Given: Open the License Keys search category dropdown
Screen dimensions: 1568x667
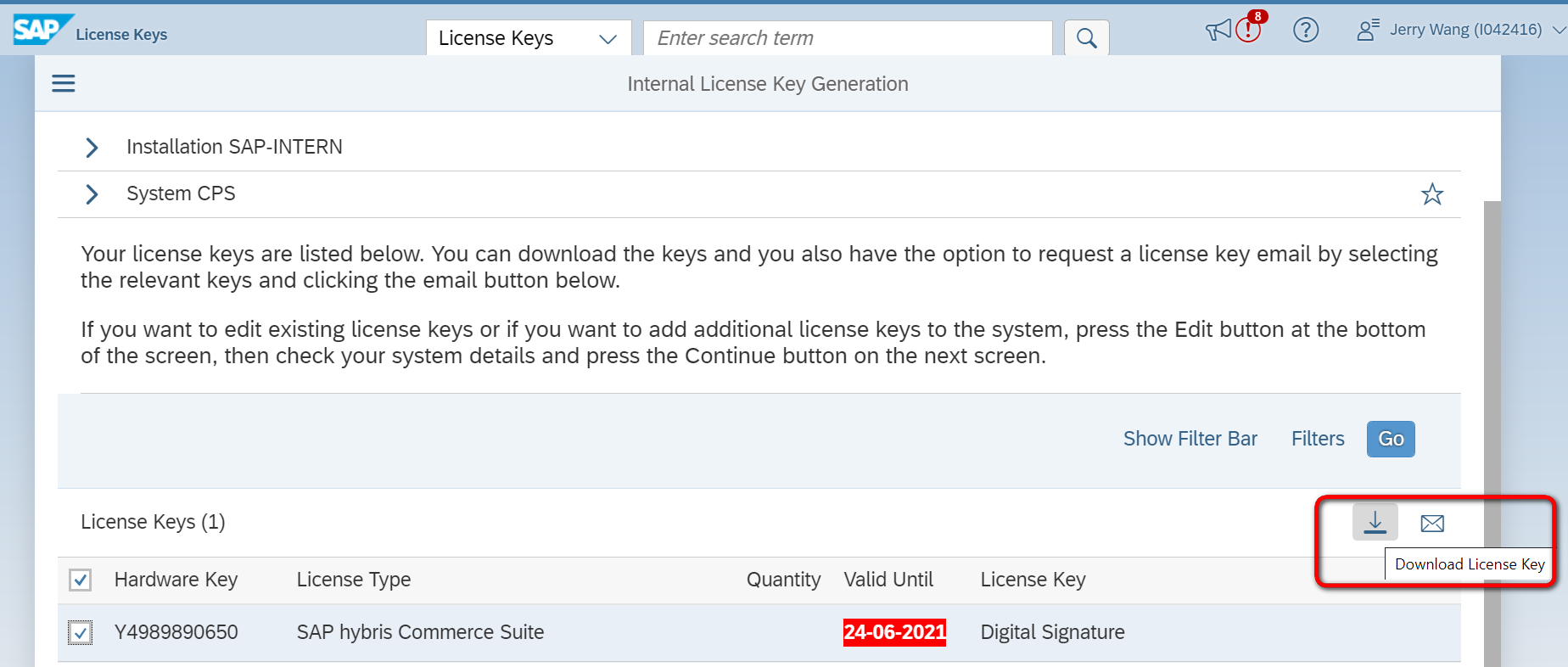Looking at the screenshot, I should 528,38.
